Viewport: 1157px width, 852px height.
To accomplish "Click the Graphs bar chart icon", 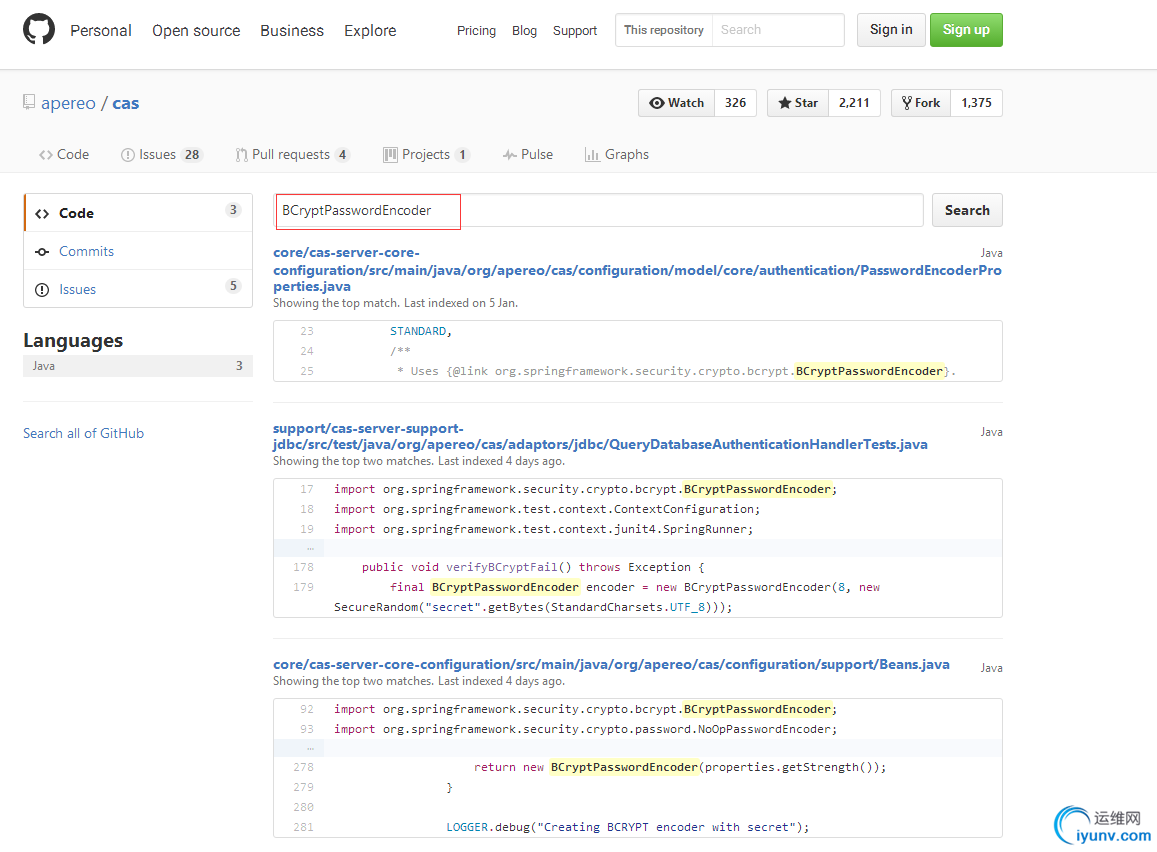I will (592, 155).
